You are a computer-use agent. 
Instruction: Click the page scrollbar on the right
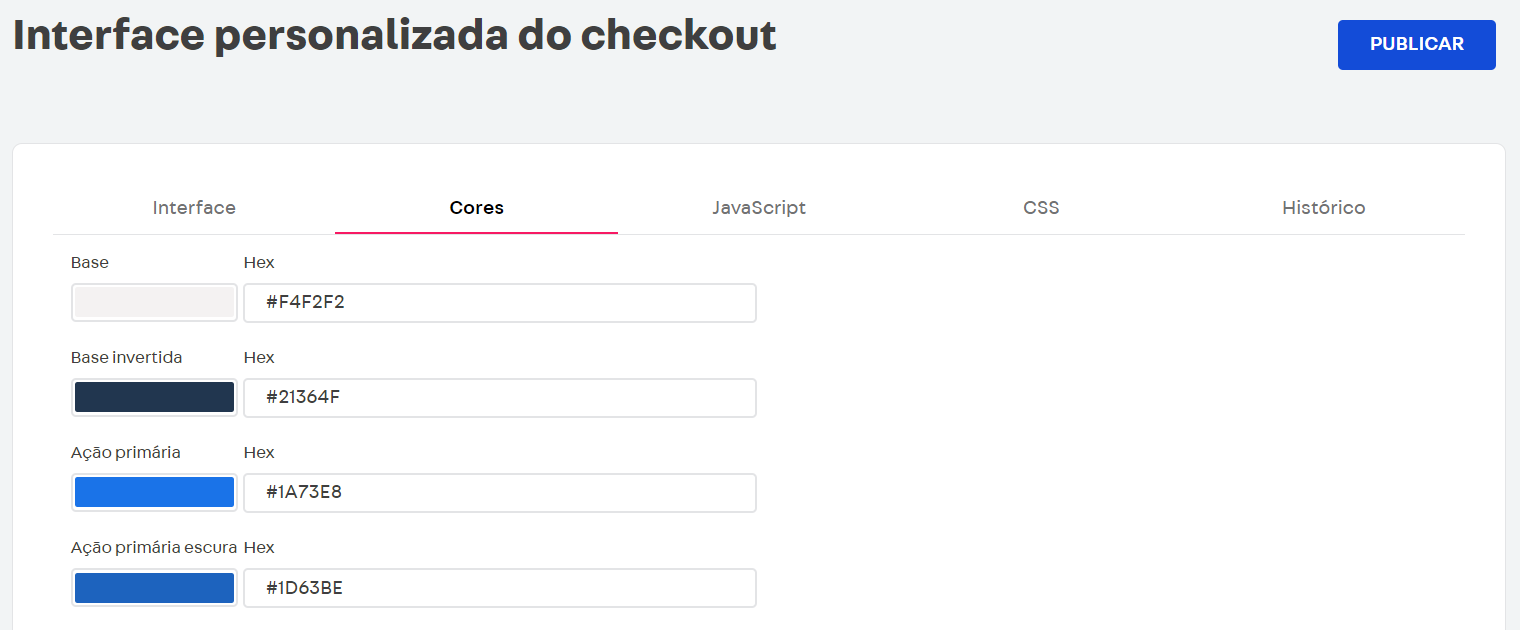pyautogui.click(x=1514, y=315)
